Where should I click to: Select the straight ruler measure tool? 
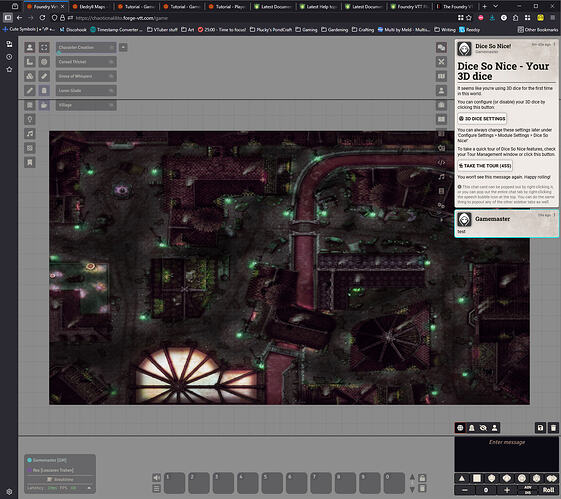click(44, 76)
